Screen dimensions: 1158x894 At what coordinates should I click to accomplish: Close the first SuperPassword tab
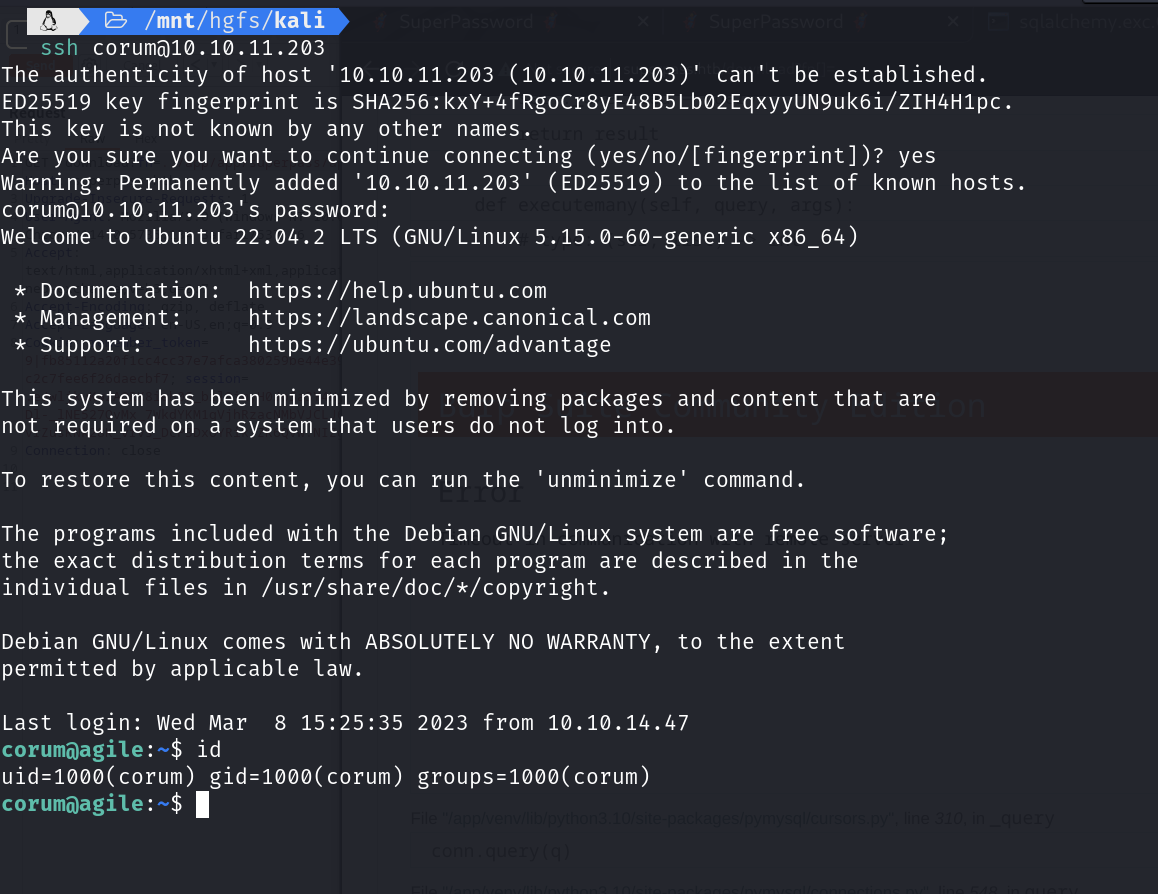click(x=642, y=21)
